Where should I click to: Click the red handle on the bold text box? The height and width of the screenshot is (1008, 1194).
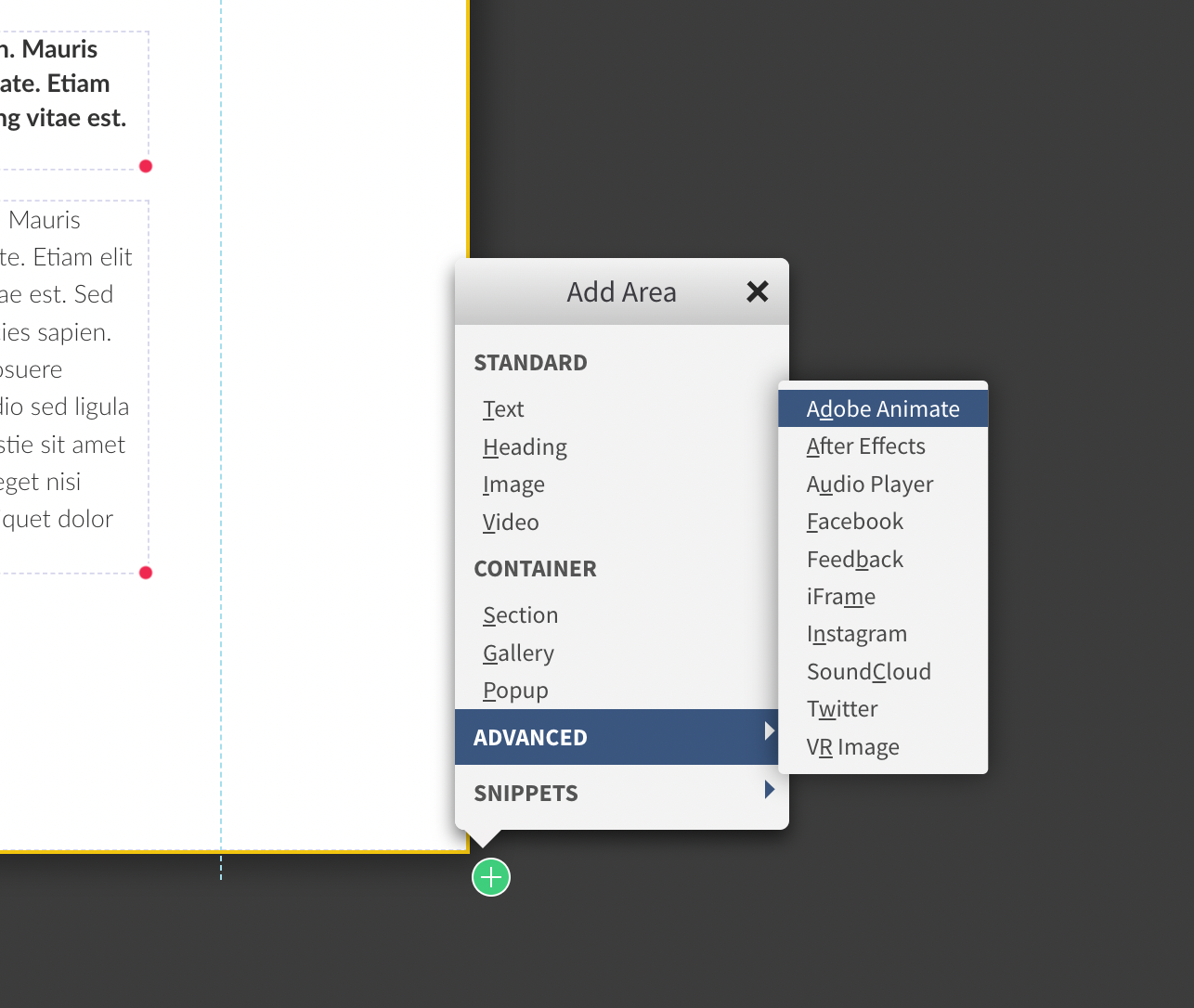tap(146, 166)
